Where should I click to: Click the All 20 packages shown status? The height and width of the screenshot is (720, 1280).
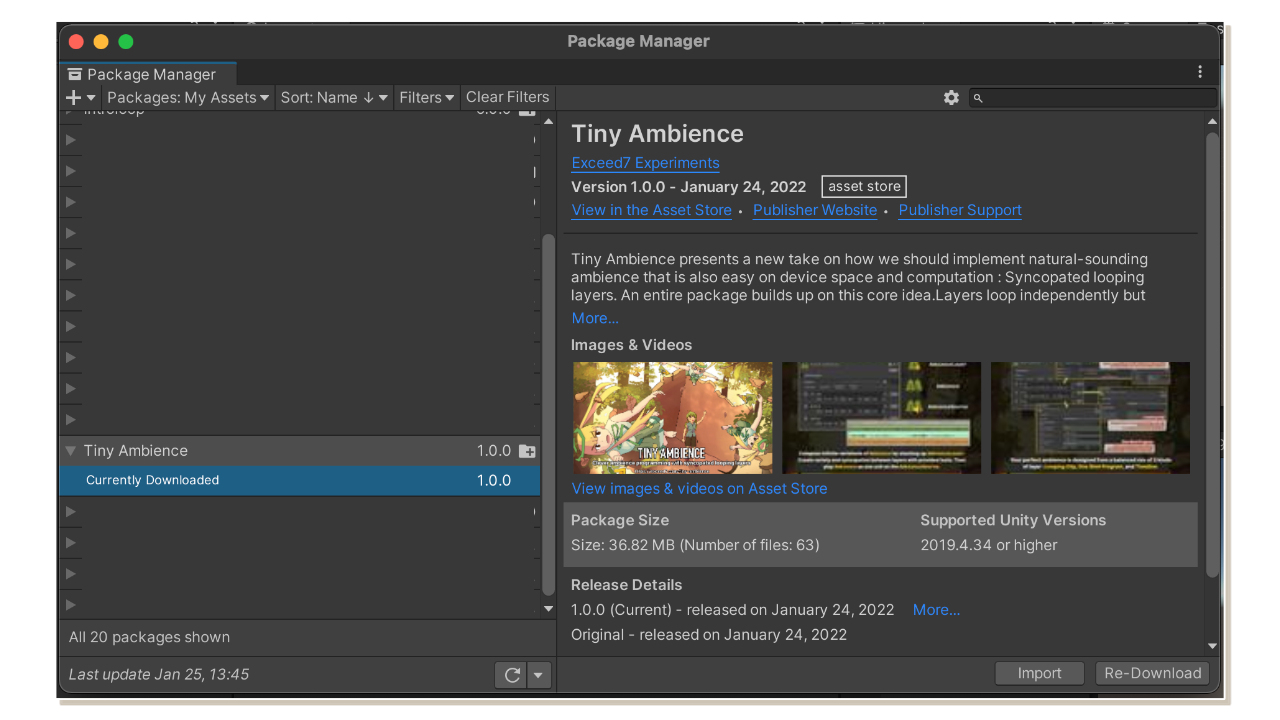tap(149, 637)
